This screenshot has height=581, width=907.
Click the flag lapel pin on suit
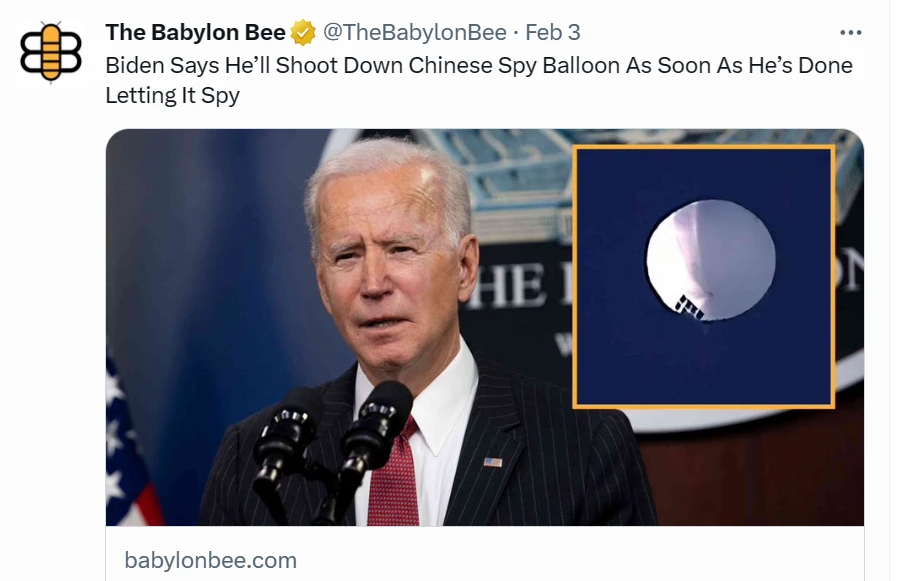coord(493,462)
